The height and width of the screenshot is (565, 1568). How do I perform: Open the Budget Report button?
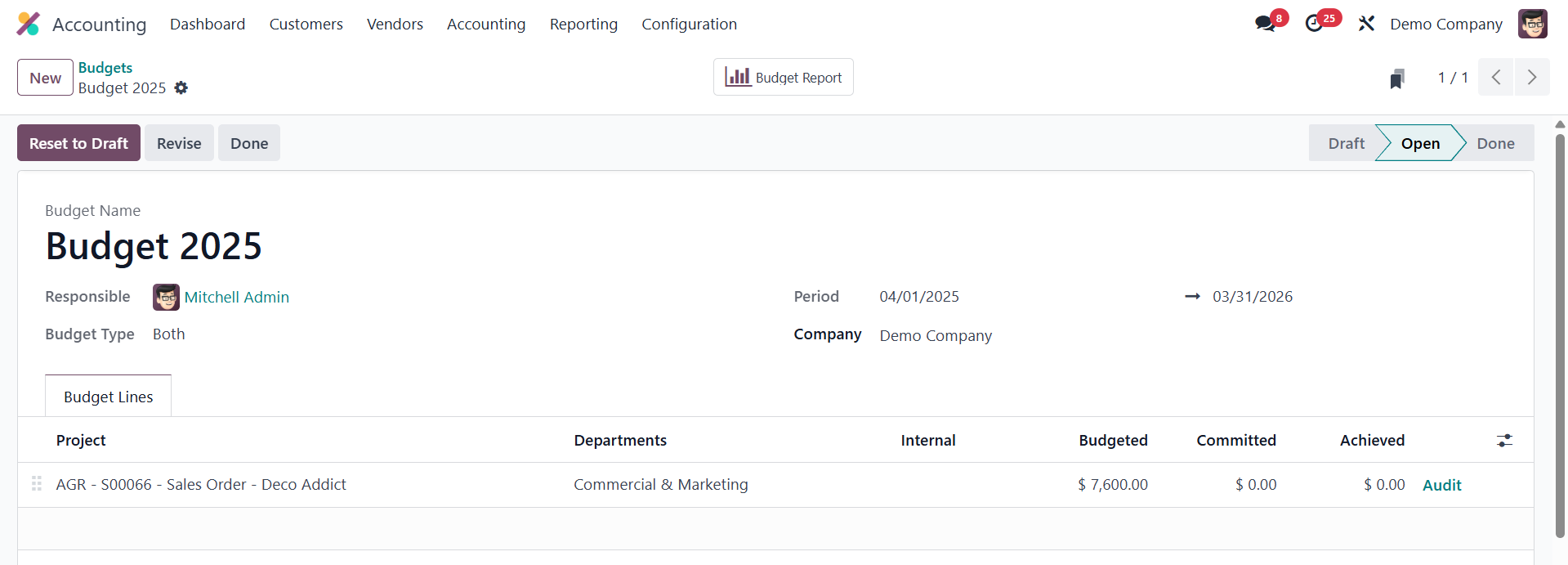pyautogui.click(x=783, y=78)
